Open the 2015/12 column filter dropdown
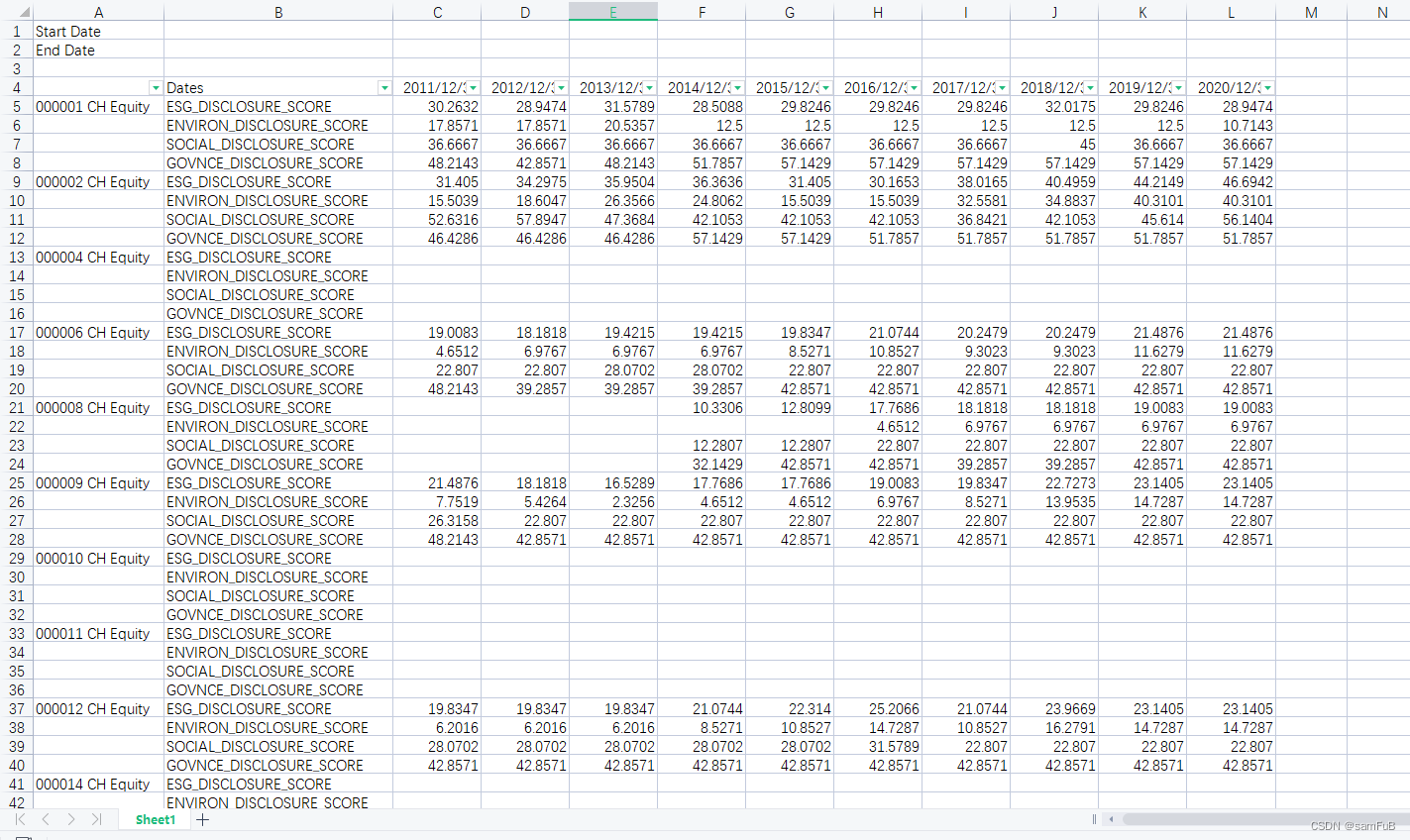 [825, 88]
